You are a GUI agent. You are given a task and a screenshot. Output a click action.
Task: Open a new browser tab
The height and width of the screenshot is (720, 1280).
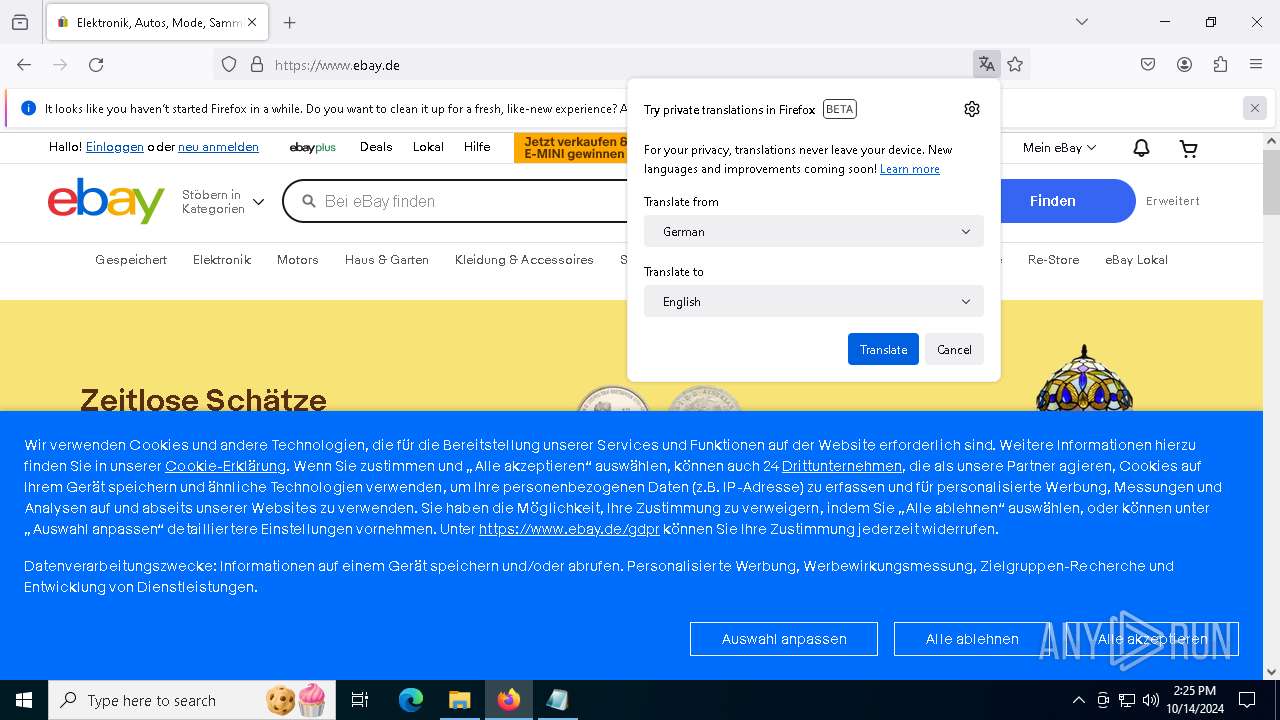pos(290,22)
